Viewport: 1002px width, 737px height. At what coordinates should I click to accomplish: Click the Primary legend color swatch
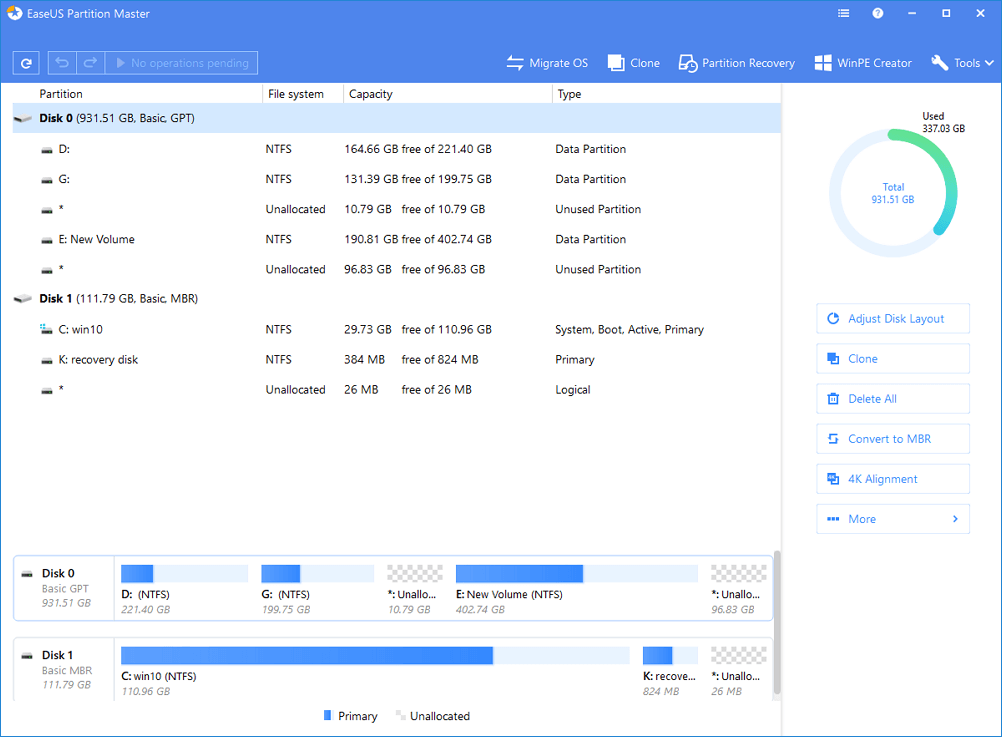click(328, 715)
